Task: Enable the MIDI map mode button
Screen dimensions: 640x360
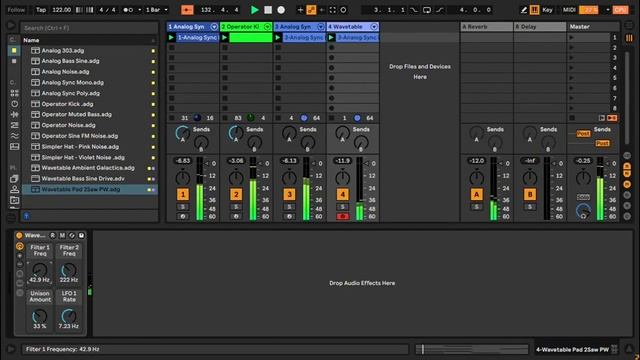Action: [x=569, y=10]
